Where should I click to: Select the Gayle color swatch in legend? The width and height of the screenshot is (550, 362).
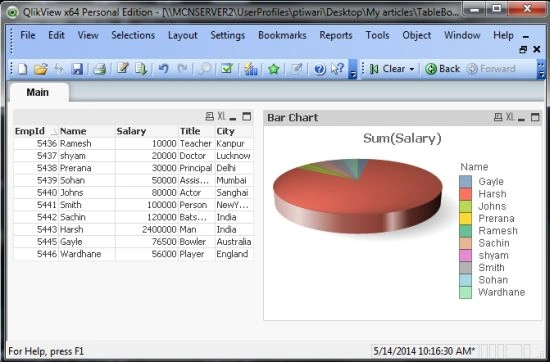[x=465, y=182]
